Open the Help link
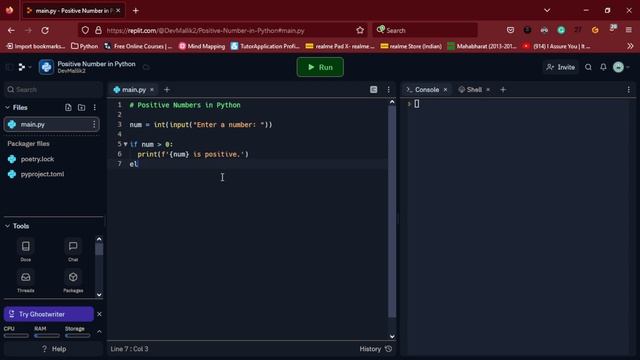The height and width of the screenshot is (360, 640). coord(54,349)
